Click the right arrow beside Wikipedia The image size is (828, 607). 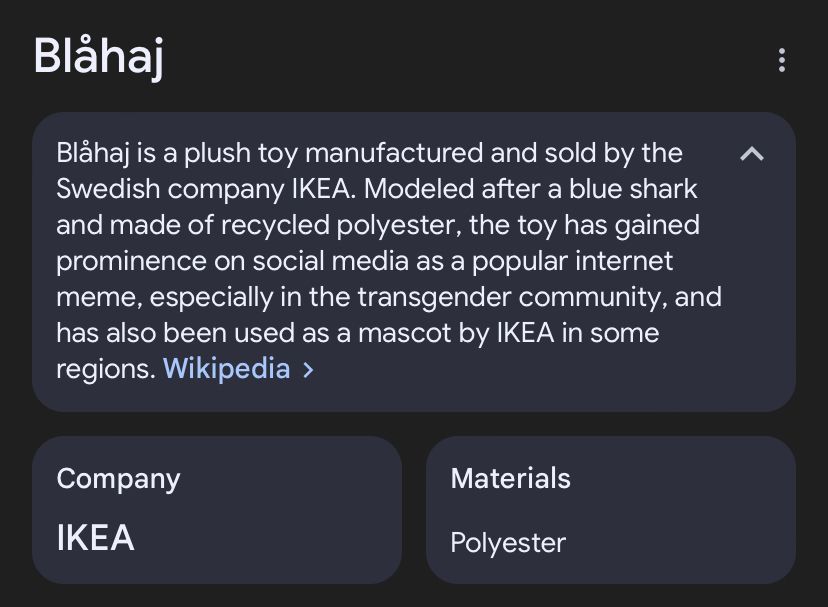[x=308, y=370]
